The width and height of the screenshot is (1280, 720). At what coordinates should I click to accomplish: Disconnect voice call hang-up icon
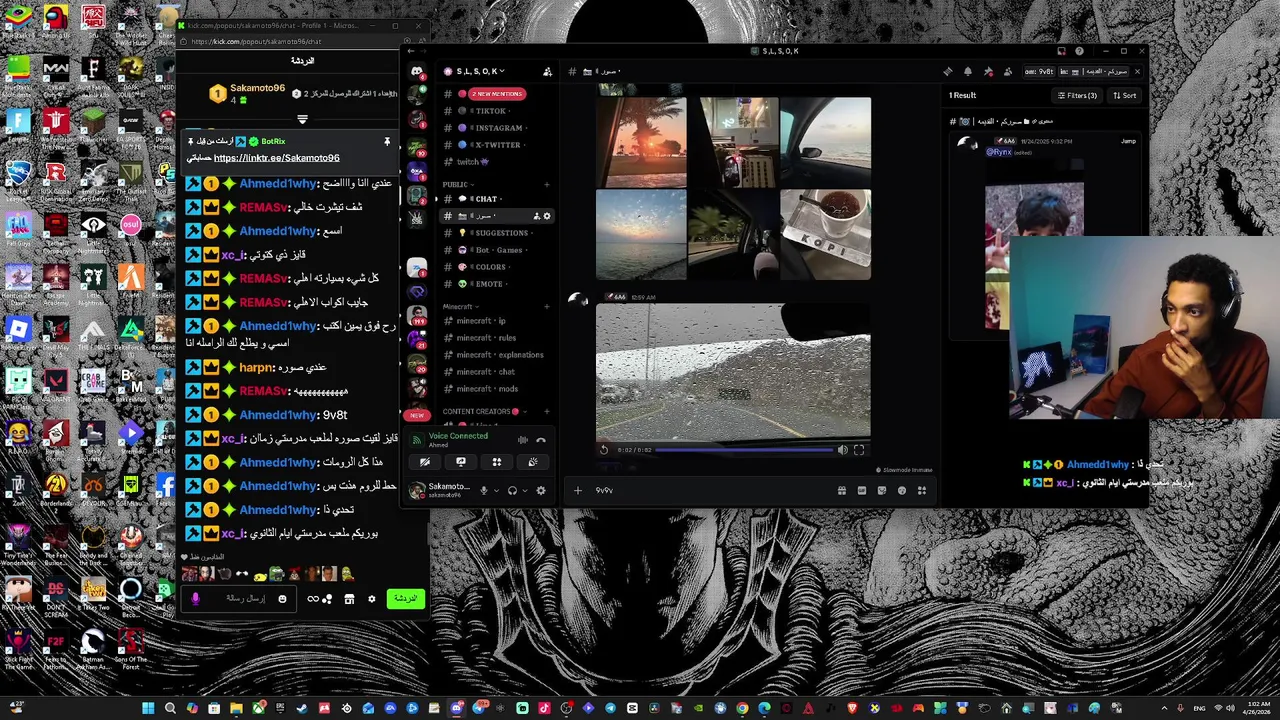(541, 440)
